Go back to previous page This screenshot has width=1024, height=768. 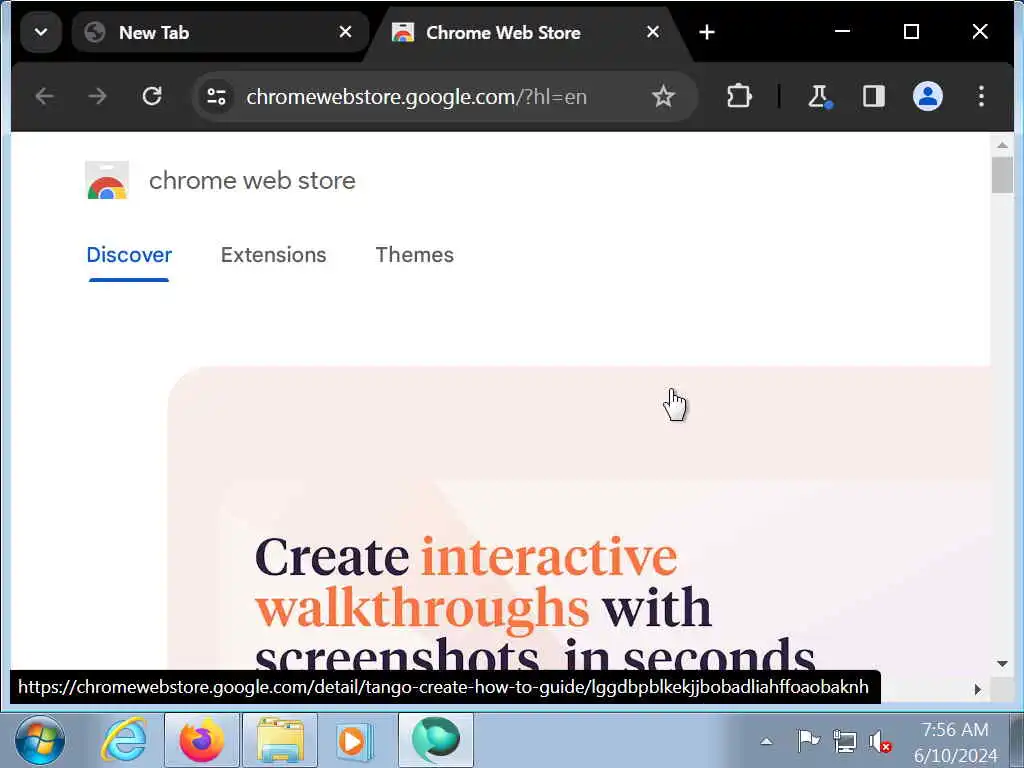[44, 97]
